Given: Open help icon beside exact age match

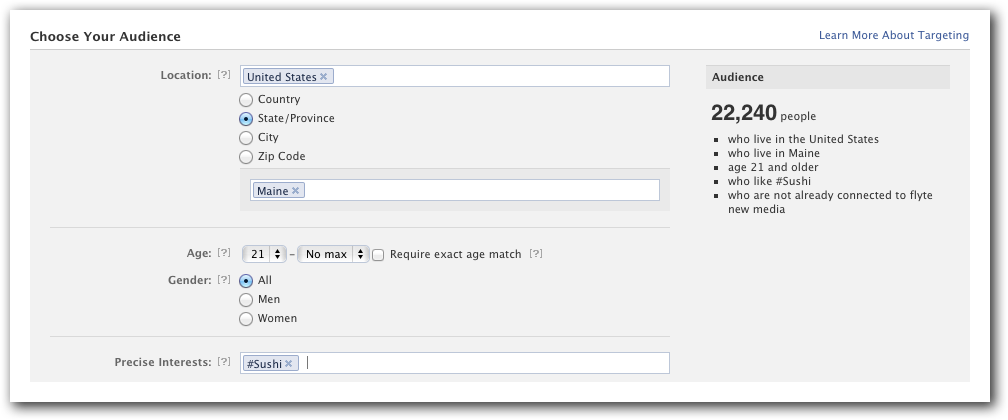Looking at the screenshot, I should 536,253.
